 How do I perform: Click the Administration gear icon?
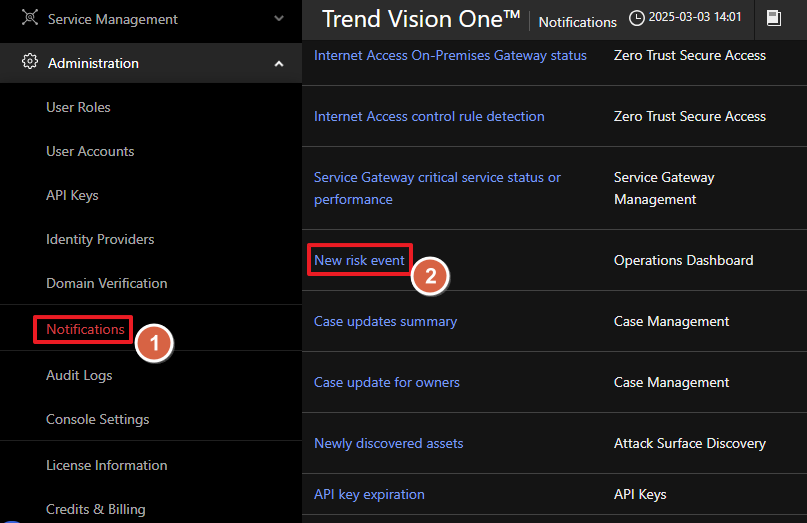(30, 63)
